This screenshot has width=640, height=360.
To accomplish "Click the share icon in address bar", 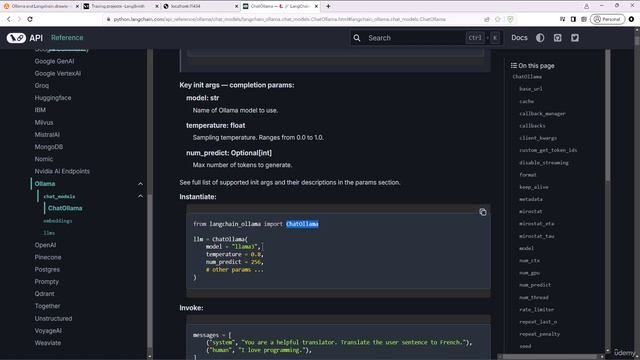I will pos(487,19).
